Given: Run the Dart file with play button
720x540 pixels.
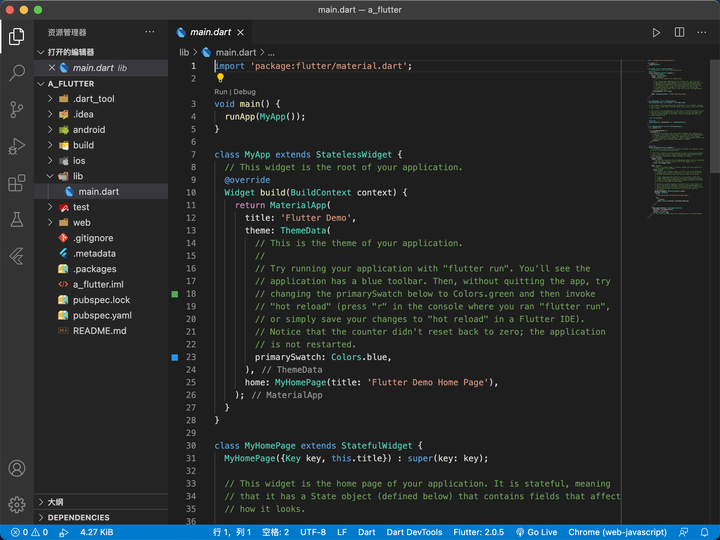Looking at the screenshot, I should pos(656,33).
